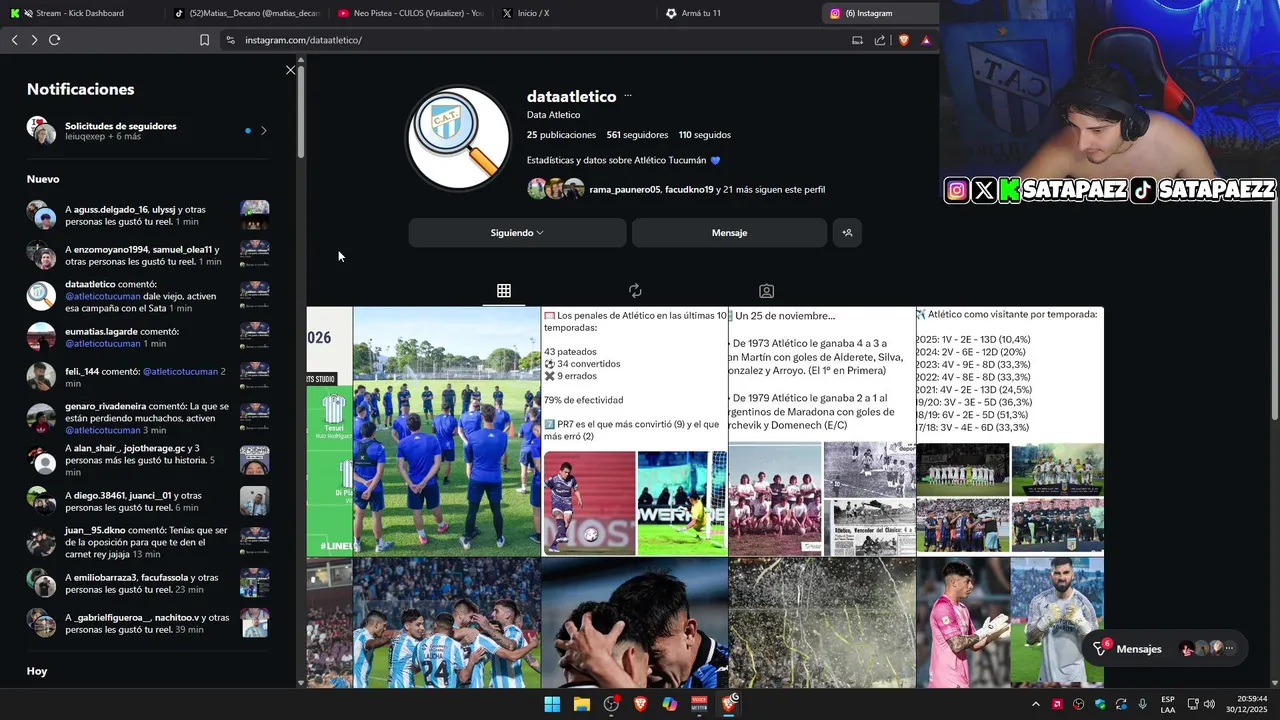Screen dimensions: 1280x720
Task: Open the dataatletico profile picture
Action: pyautogui.click(x=459, y=138)
